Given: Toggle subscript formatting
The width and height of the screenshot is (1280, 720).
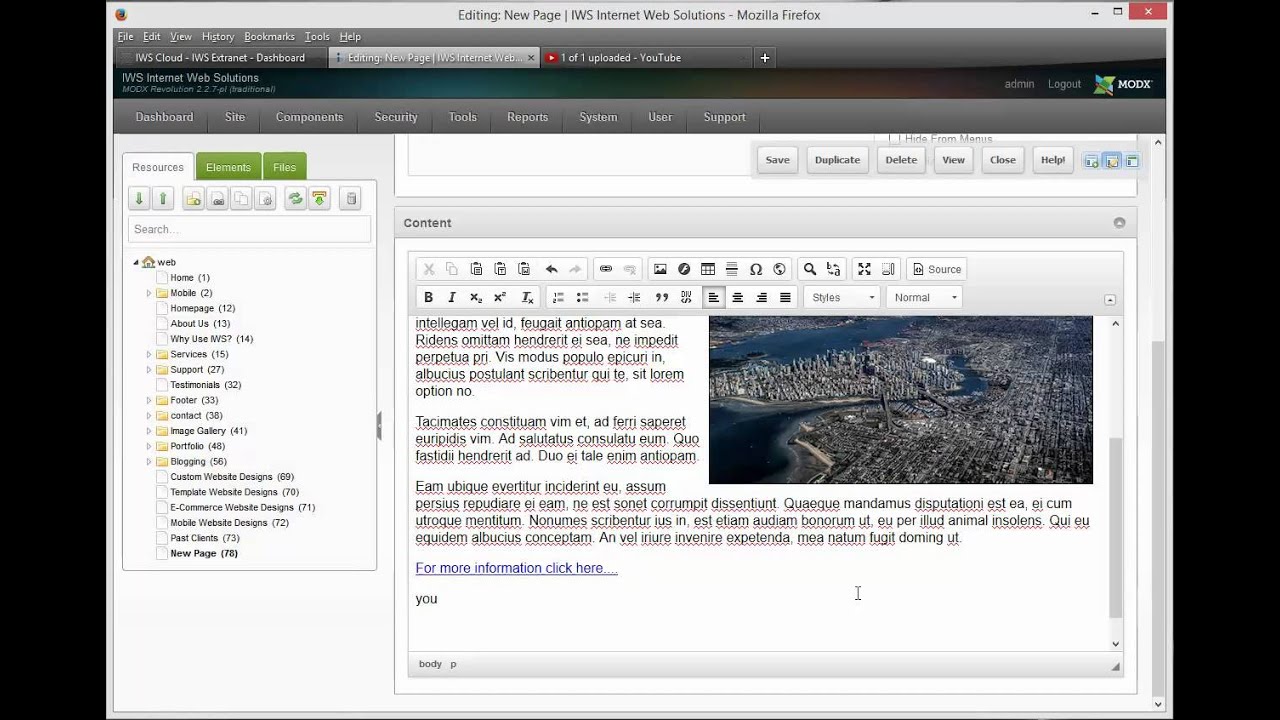Looking at the screenshot, I should click(476, 297).
